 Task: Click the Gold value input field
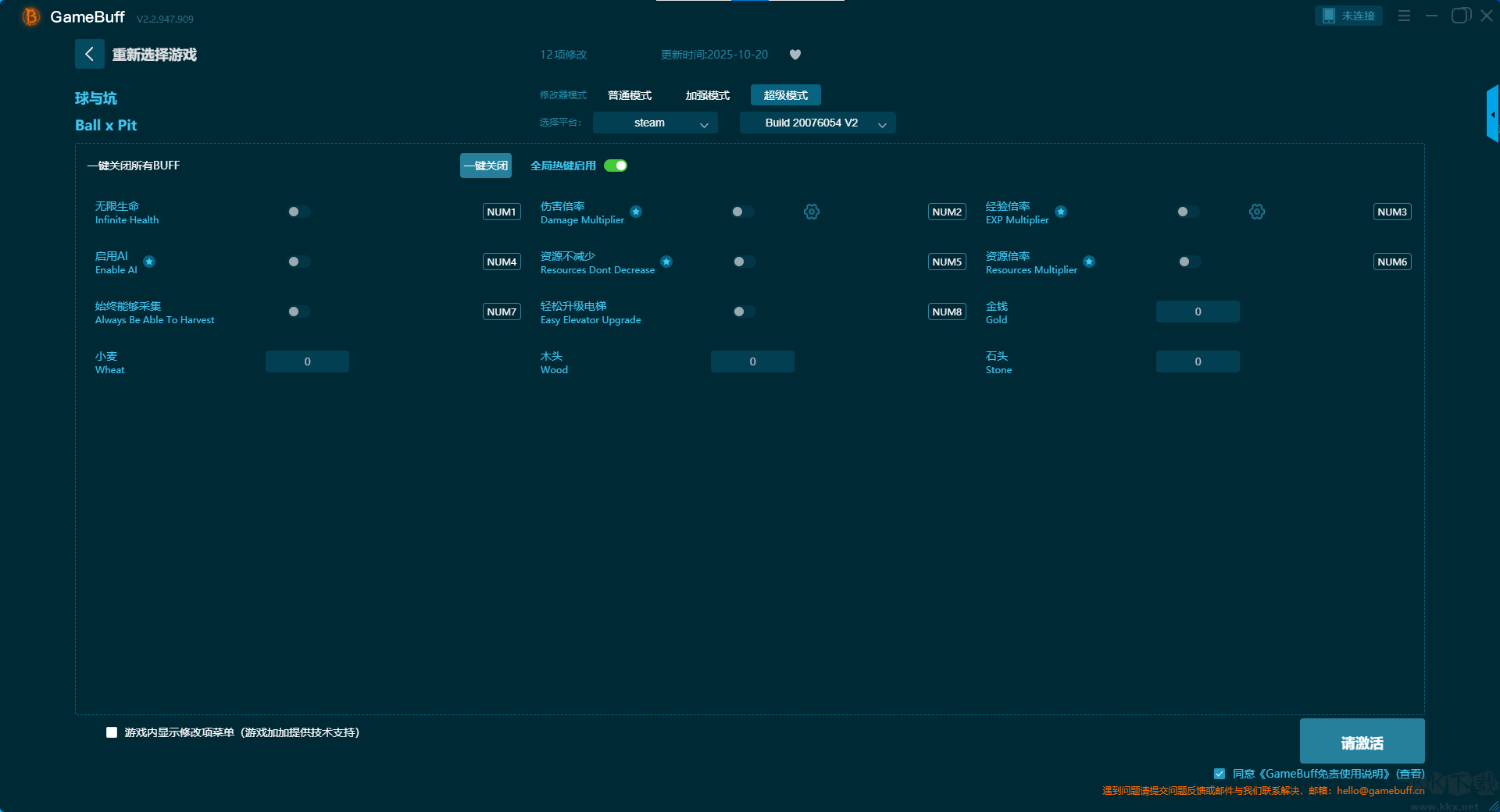1197,312
